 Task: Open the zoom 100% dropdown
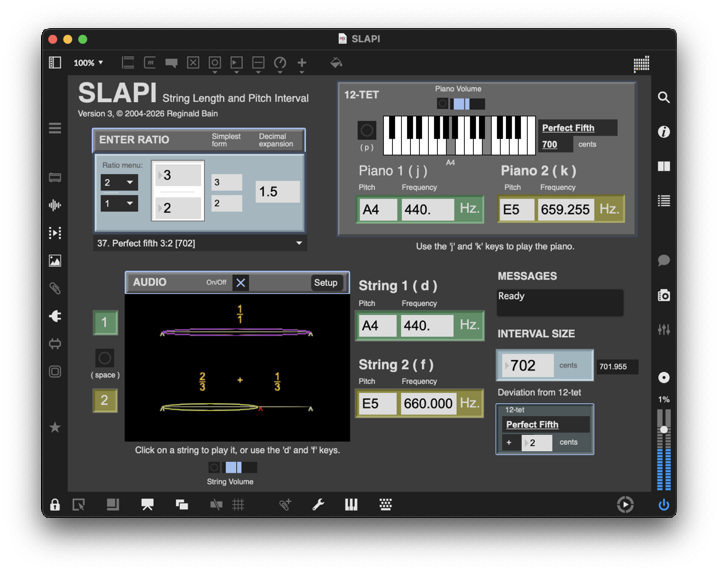[88, 63]
